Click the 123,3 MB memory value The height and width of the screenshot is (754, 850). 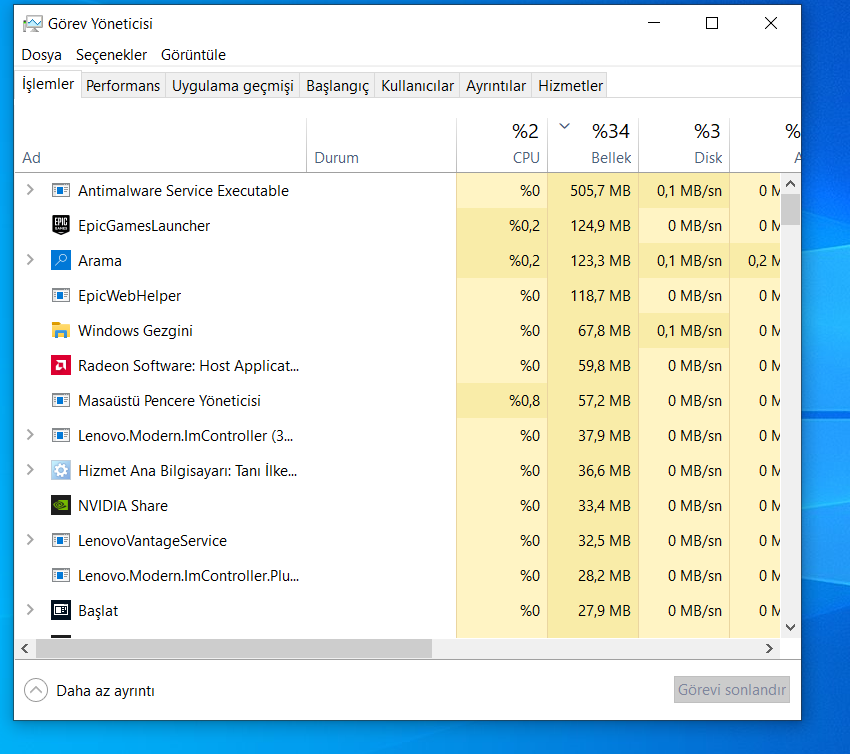pos(600,261)
